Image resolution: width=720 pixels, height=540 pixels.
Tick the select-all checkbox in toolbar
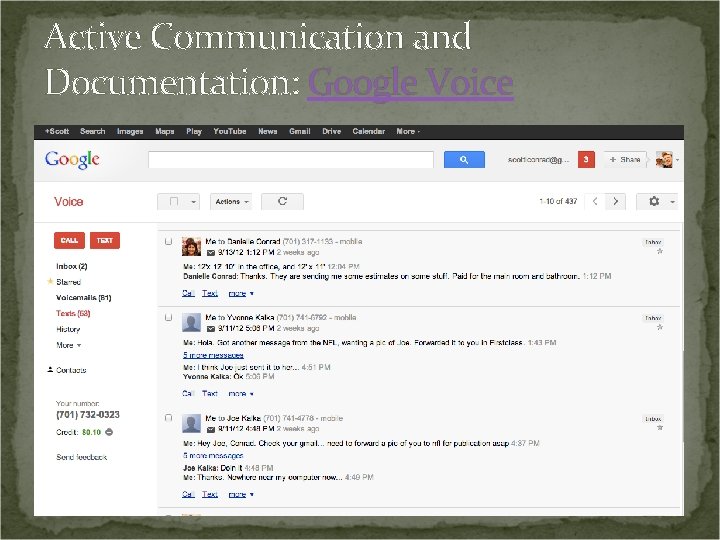click(x=174, y=201)
